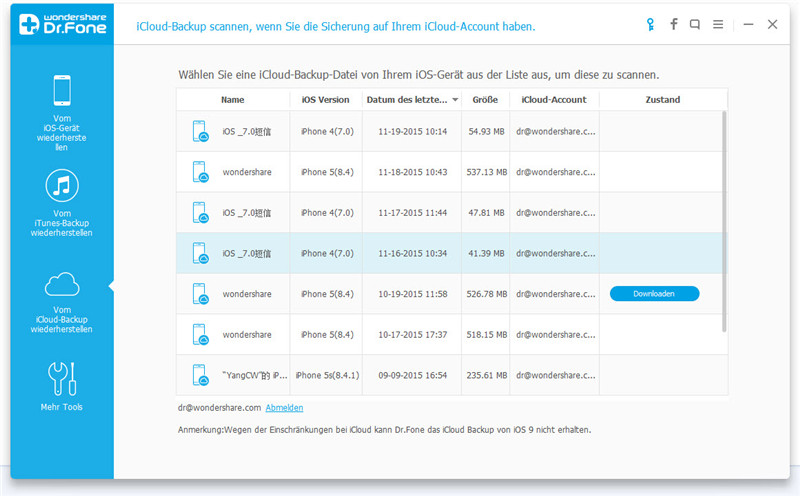Click the Wondershare Dr.Fone logo

(62, 24)
